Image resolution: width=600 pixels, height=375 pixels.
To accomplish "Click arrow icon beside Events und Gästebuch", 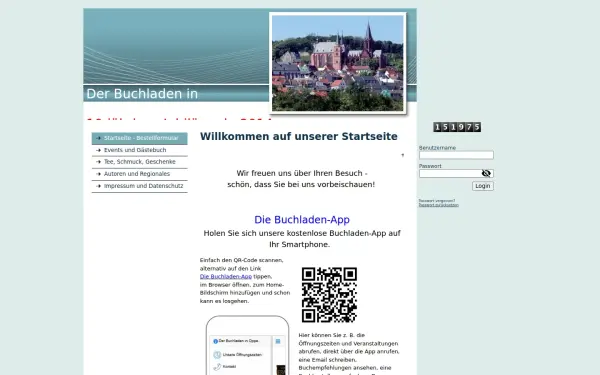I will tap(98, 150).
